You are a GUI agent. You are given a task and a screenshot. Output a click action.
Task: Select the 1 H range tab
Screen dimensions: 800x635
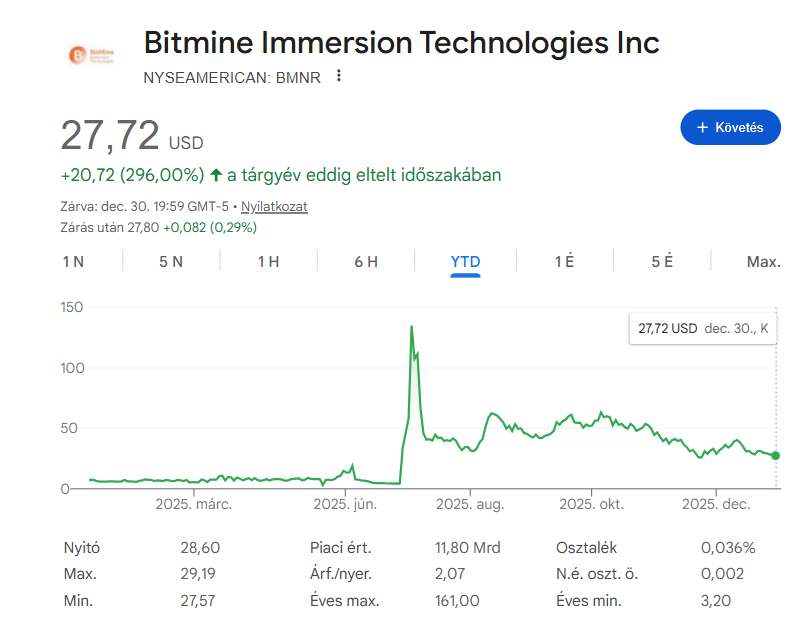point(268,262)
